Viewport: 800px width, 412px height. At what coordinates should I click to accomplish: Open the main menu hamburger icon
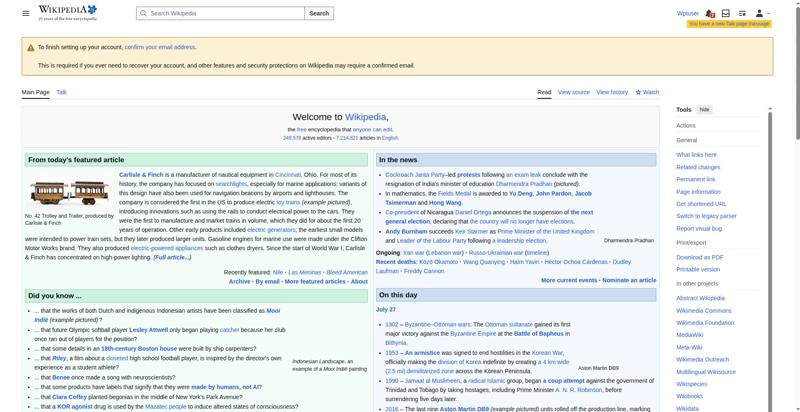point(26,13)
